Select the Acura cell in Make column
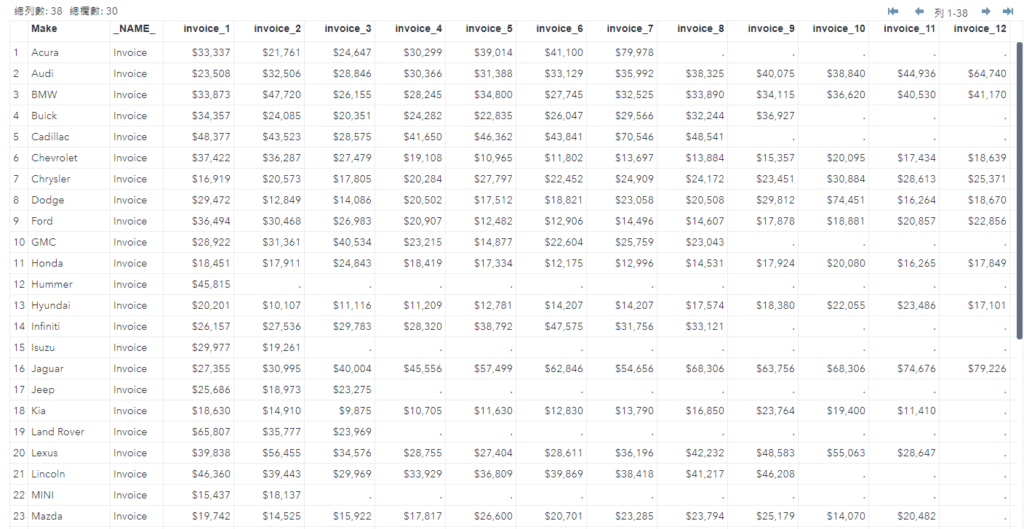 pyautogui.click(x=45, y=52)
